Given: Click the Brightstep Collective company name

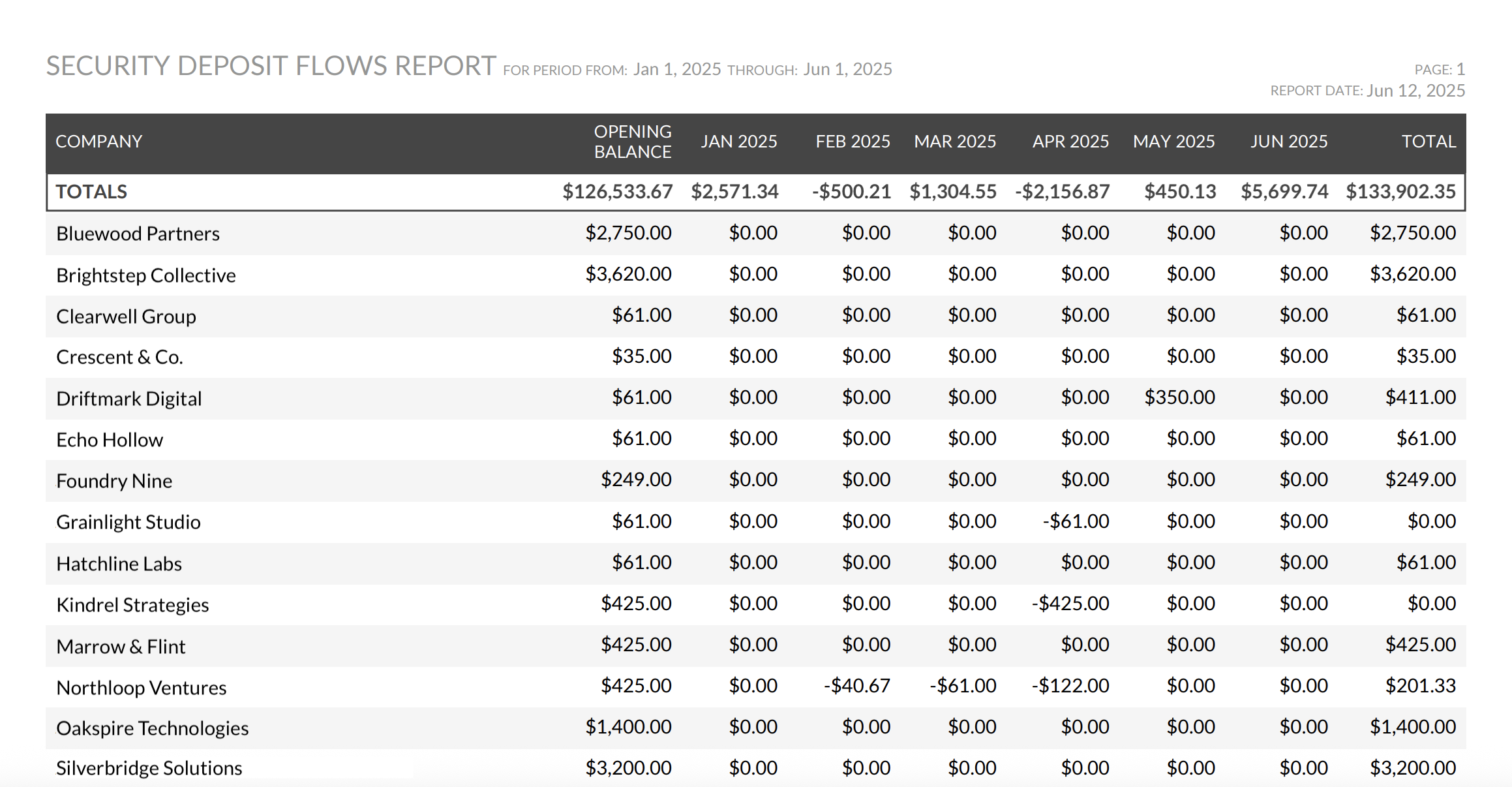Looking at the screenshot, I should click(145, 275).
